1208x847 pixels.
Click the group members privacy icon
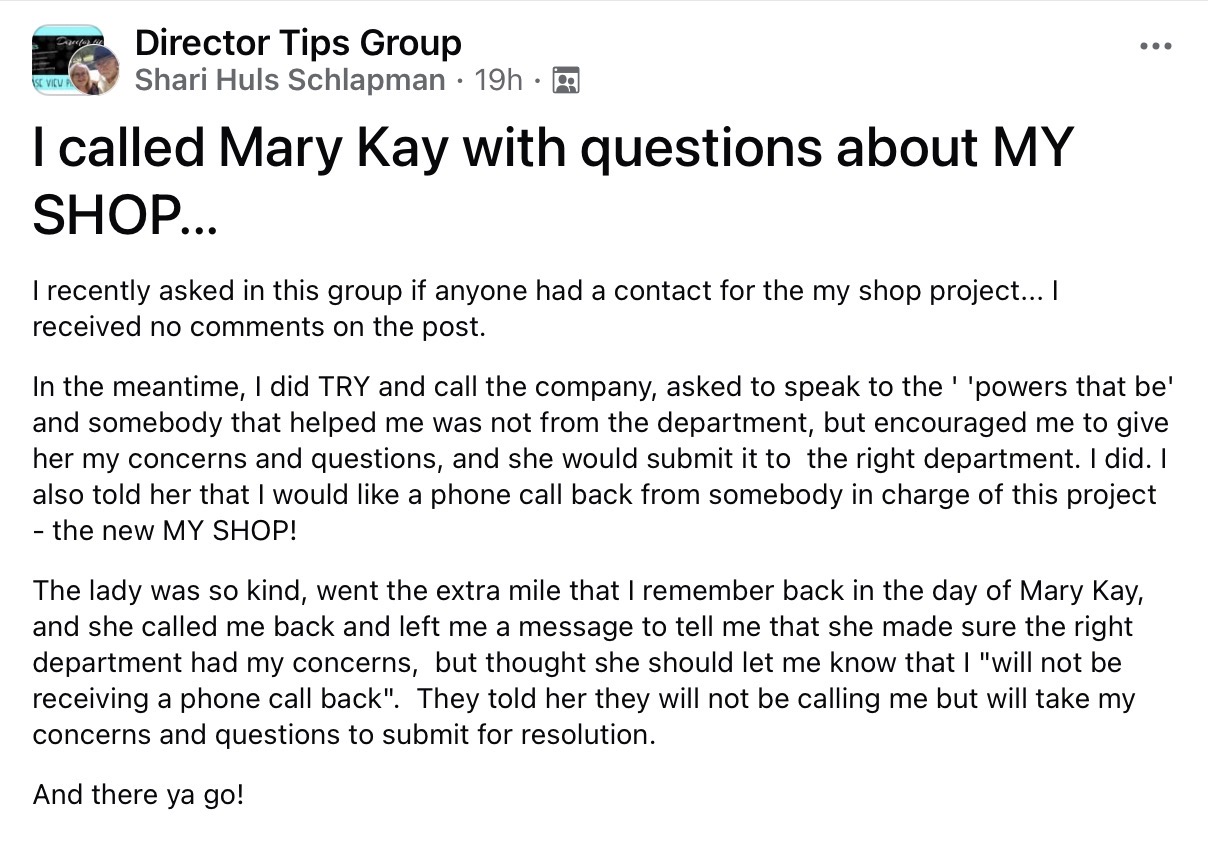tap(566, 80)
